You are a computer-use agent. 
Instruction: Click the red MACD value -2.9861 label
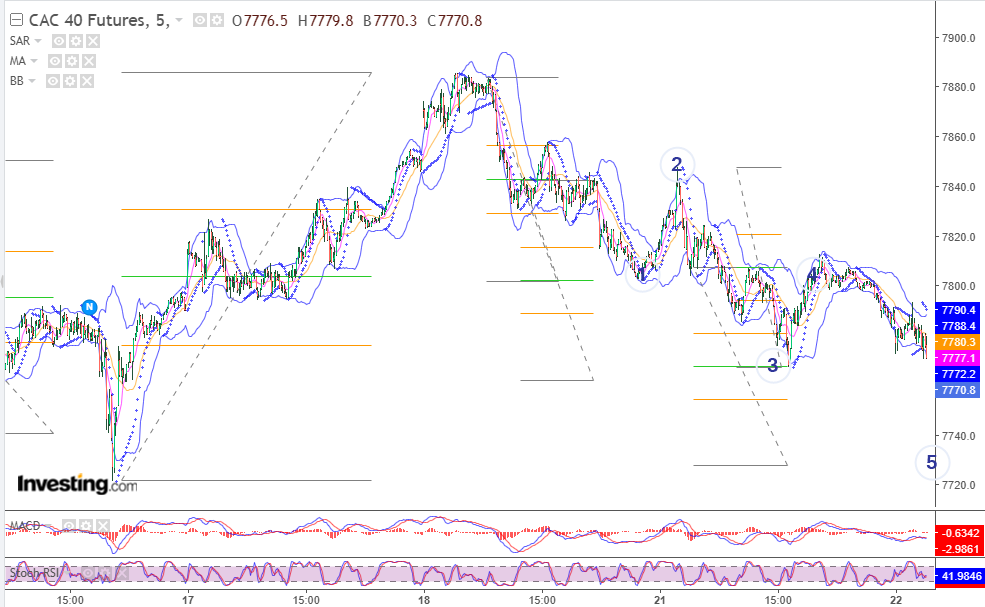[x=957, y=549]
